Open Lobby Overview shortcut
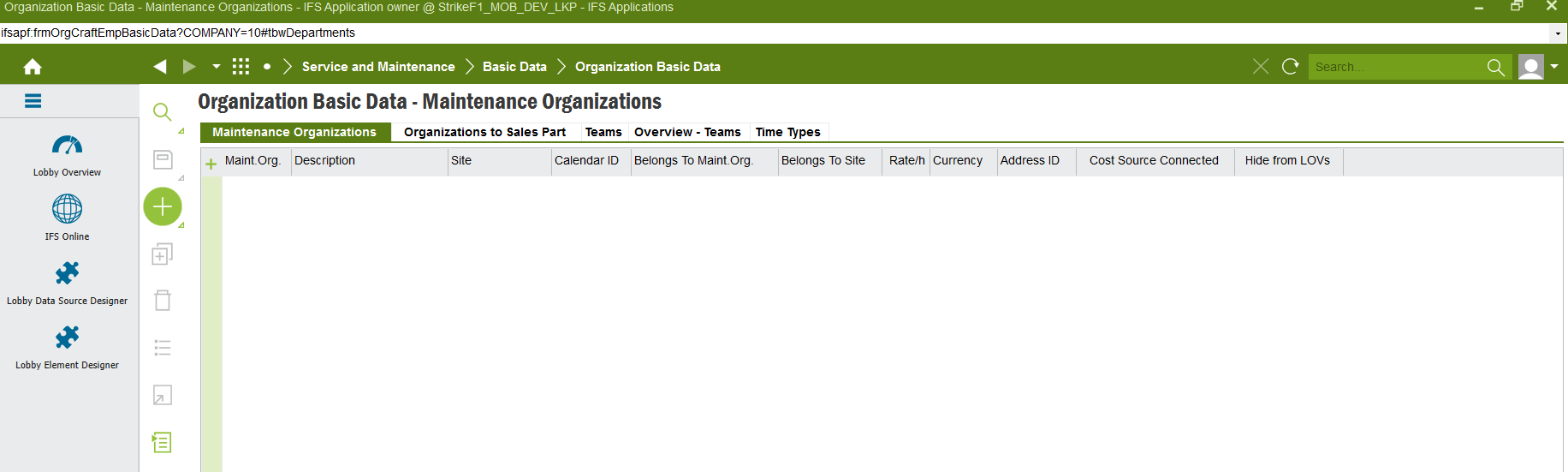This screenshot has height=472, width=1568. pyautogui.click(x=67, y=155)
